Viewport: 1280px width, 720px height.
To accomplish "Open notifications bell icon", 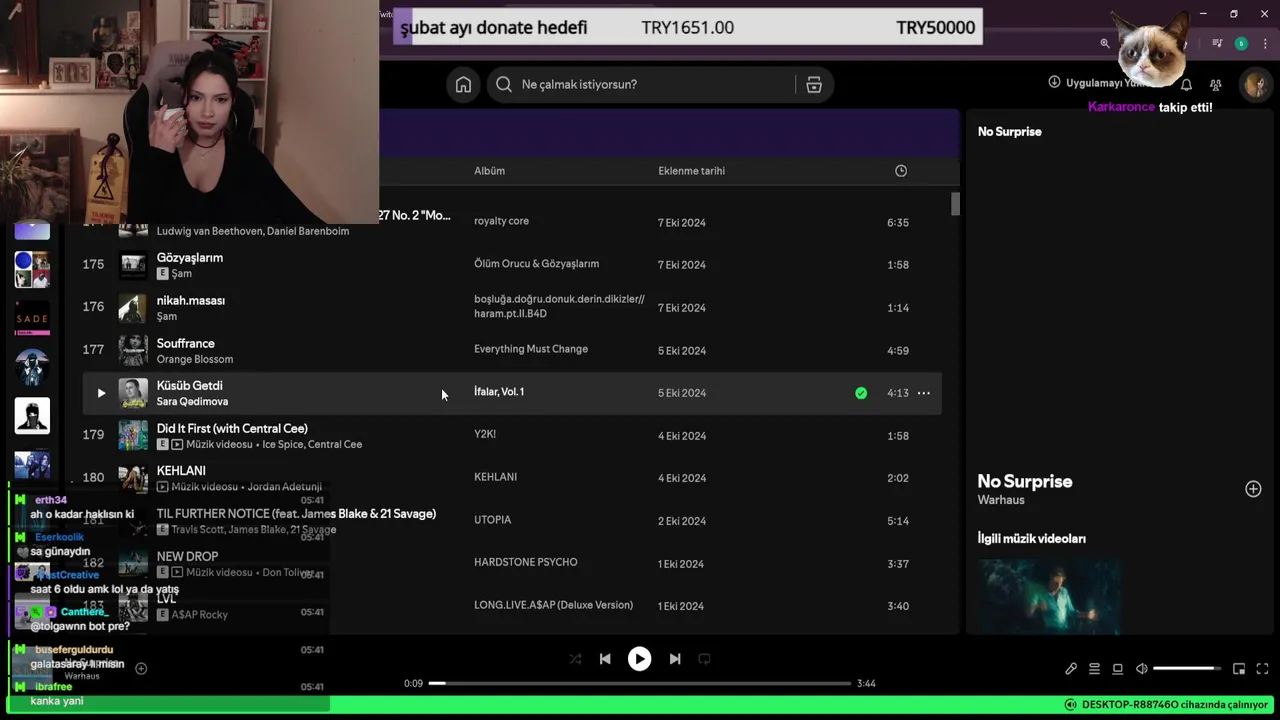I will point(1186,85).
